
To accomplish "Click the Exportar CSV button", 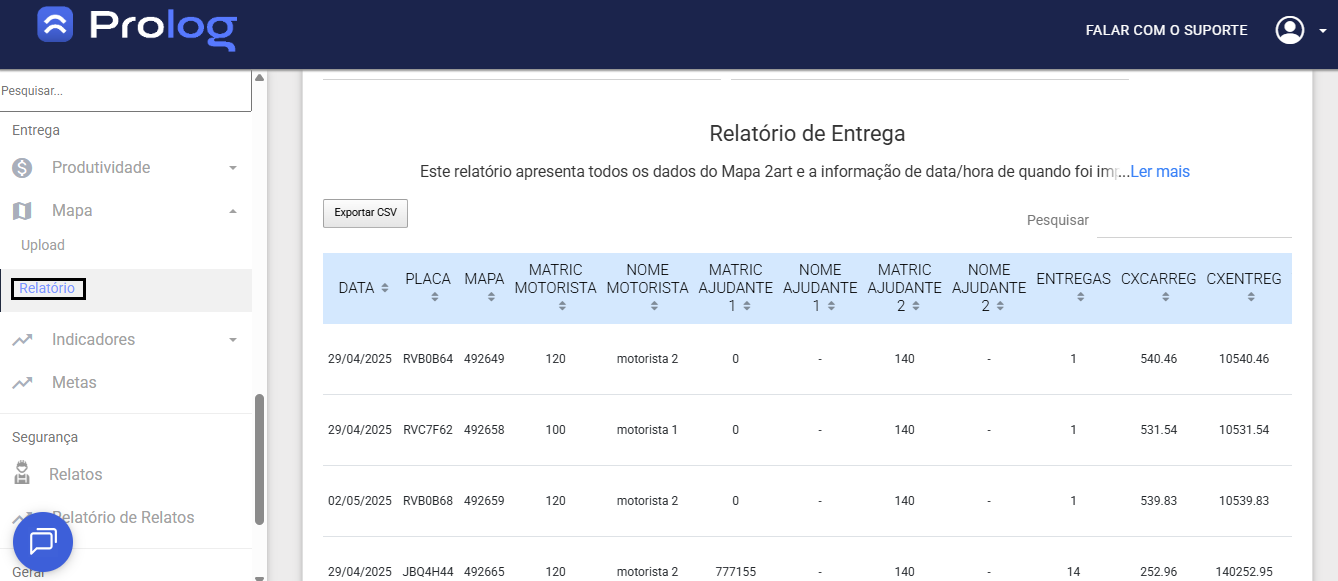I will [x=365, y=213].
